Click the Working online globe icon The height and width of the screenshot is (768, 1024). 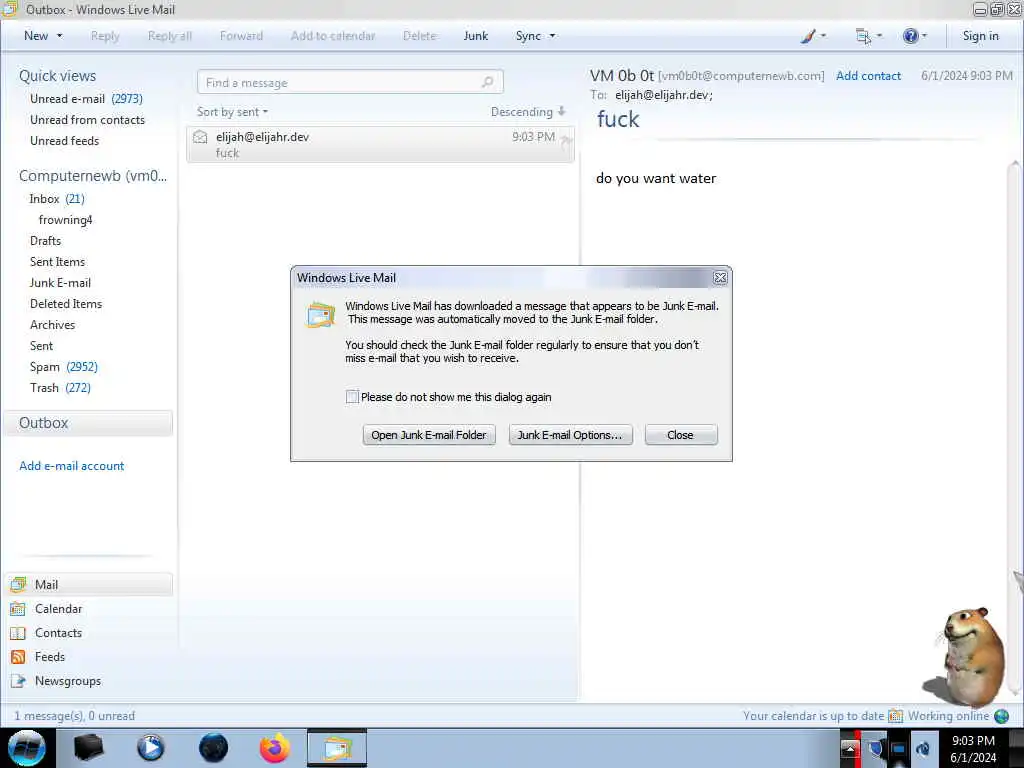[x=1002, y=716]
